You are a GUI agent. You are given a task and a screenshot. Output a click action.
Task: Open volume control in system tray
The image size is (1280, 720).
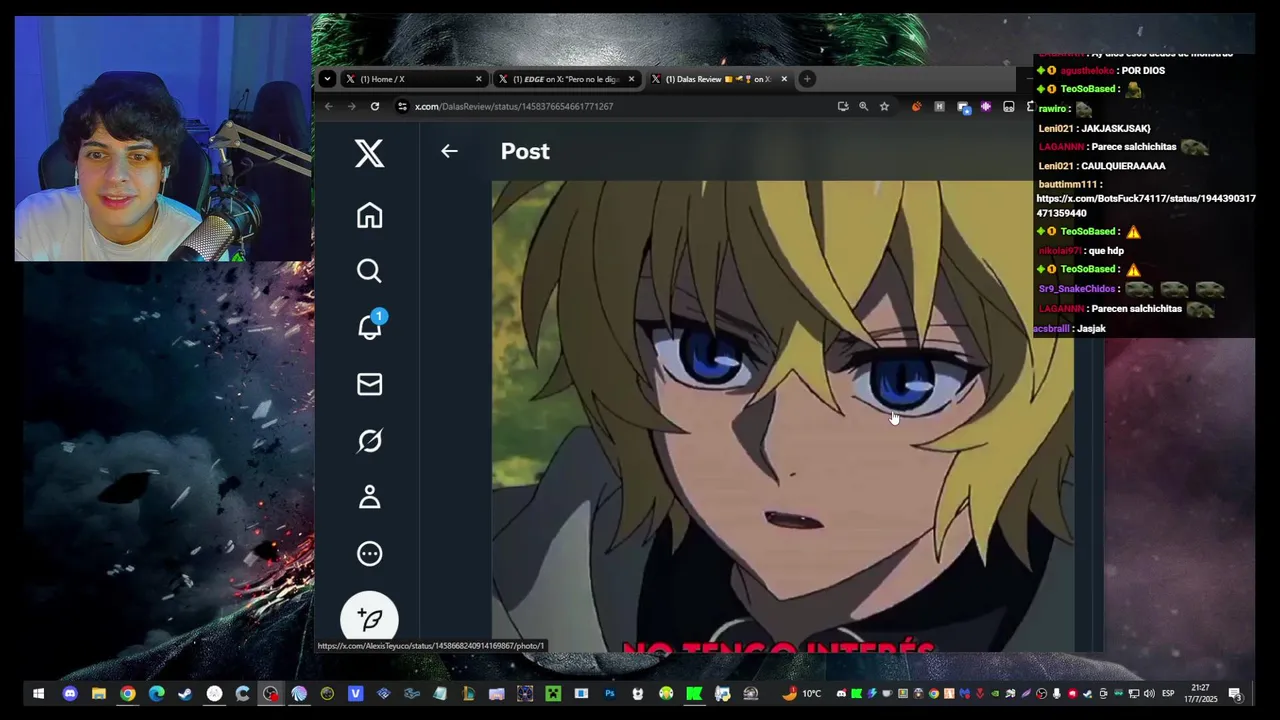(x=1149, y=694)
